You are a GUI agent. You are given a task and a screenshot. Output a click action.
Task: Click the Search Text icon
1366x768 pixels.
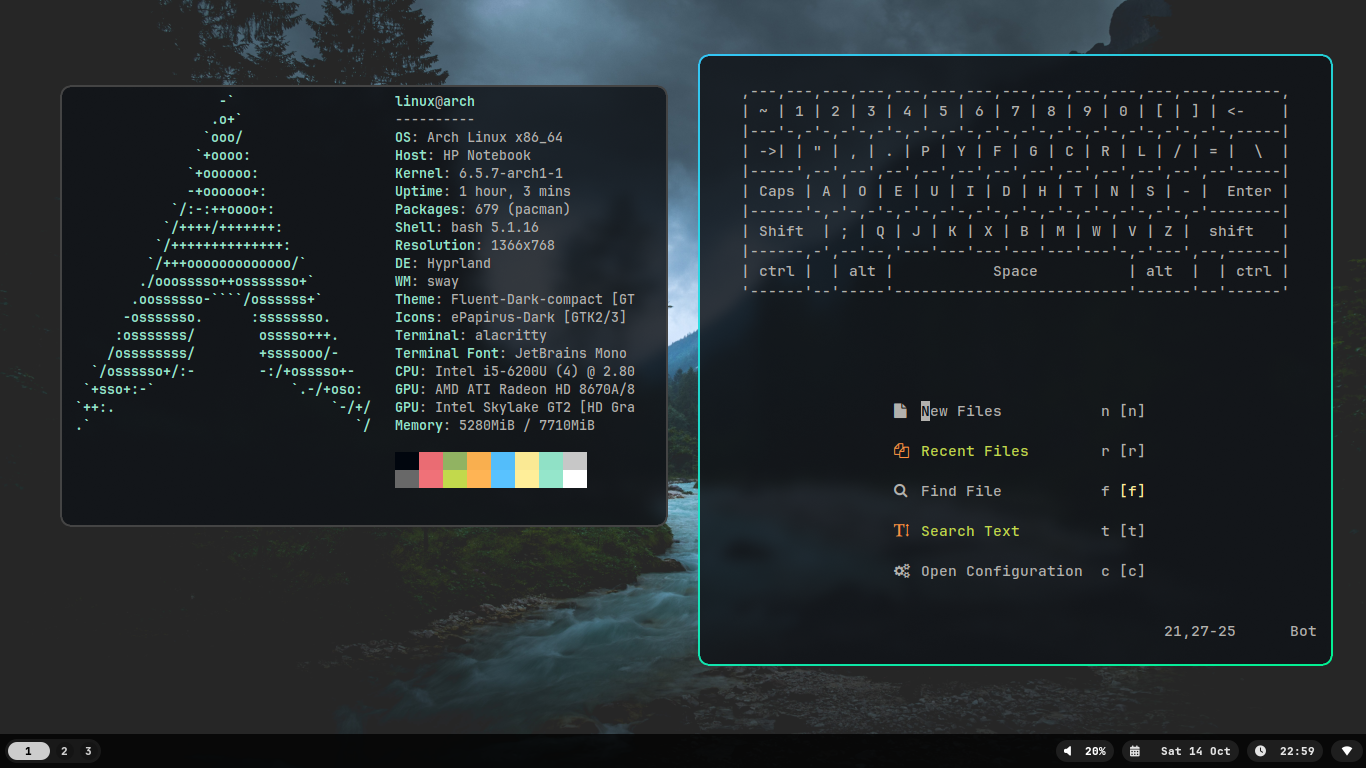click(901, 531)
